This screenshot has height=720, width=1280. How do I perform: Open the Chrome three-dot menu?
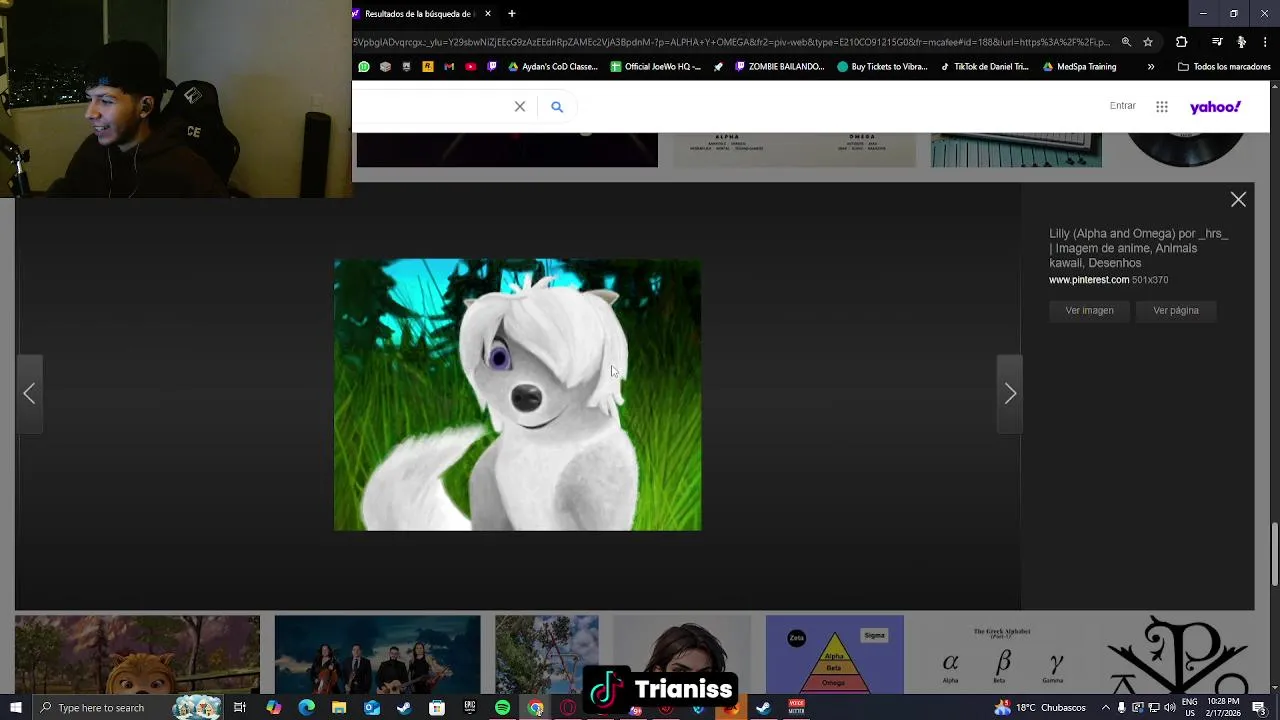1265,42
